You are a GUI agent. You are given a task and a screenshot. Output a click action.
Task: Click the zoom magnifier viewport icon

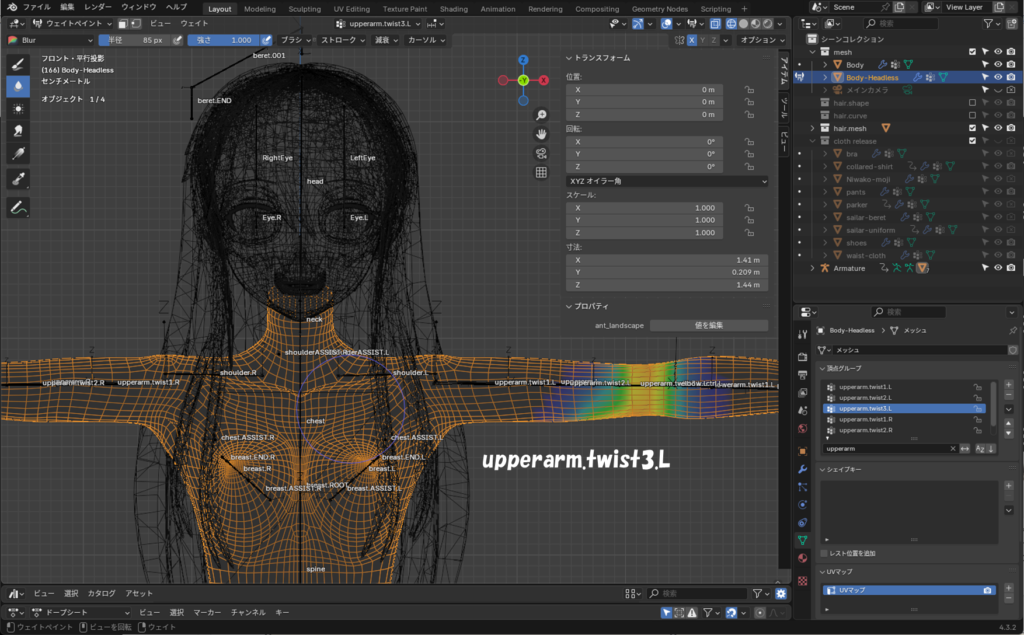pos(541,115)
